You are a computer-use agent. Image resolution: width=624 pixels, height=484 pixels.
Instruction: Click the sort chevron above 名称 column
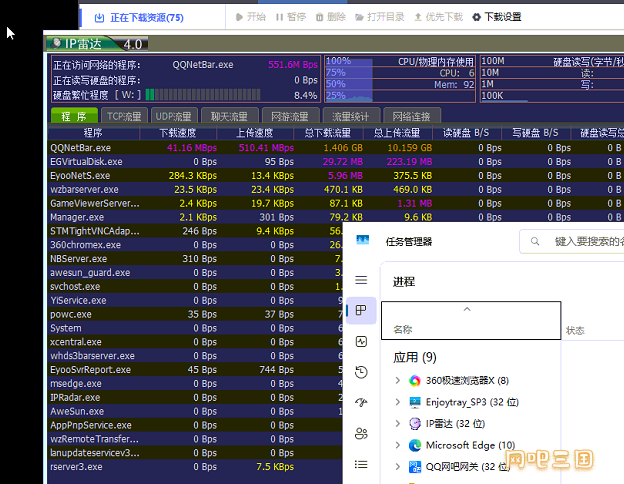467,309
